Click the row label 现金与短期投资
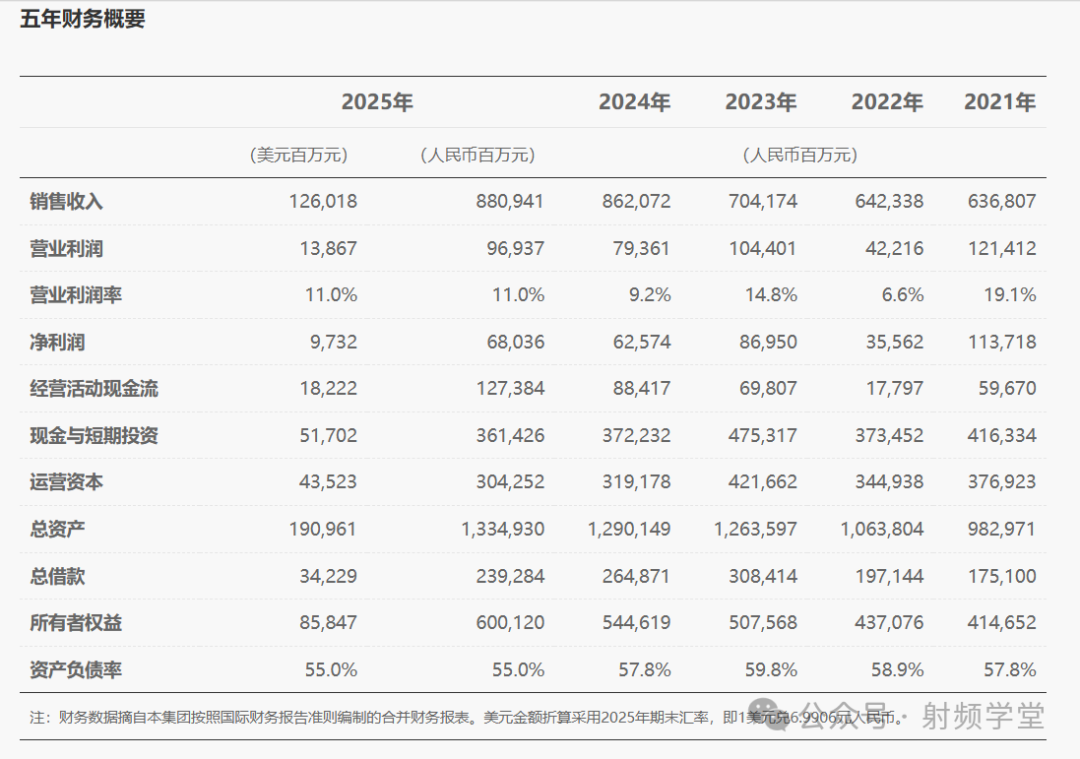1080x759 pixels. click(94, 435)
